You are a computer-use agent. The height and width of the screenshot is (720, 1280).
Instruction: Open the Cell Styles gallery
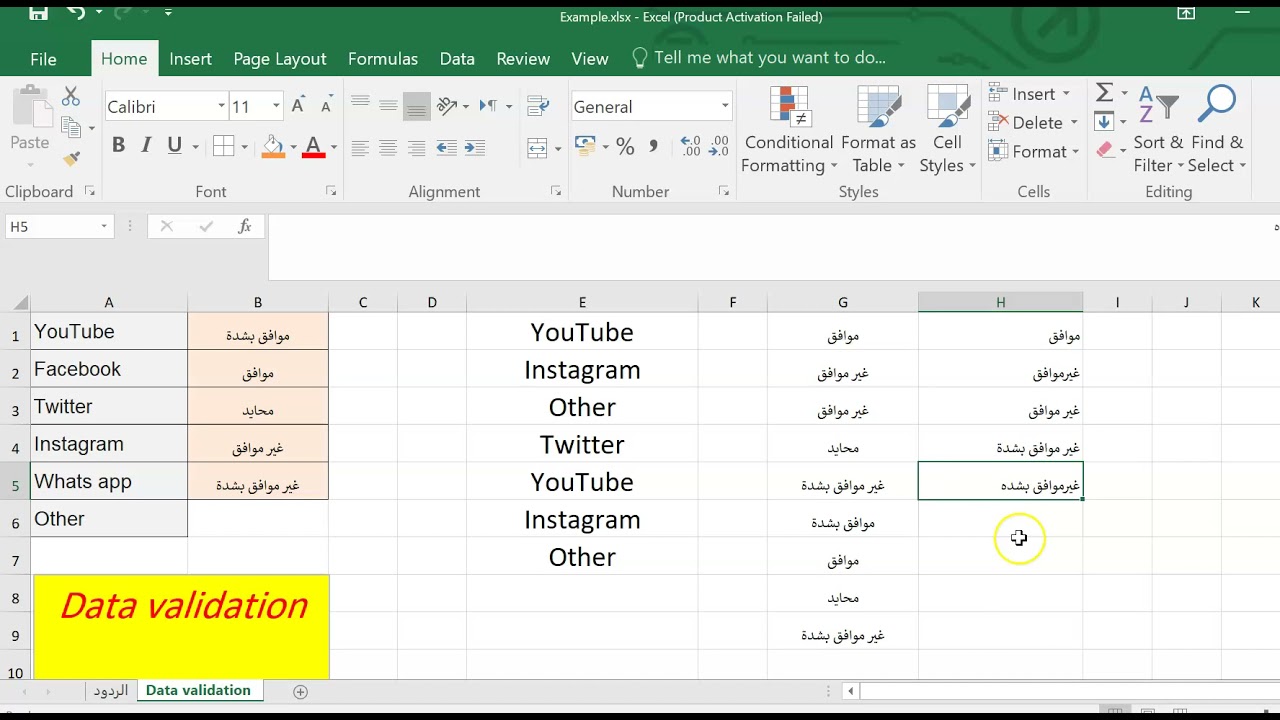pyautogui.click(x=947, y=130)
